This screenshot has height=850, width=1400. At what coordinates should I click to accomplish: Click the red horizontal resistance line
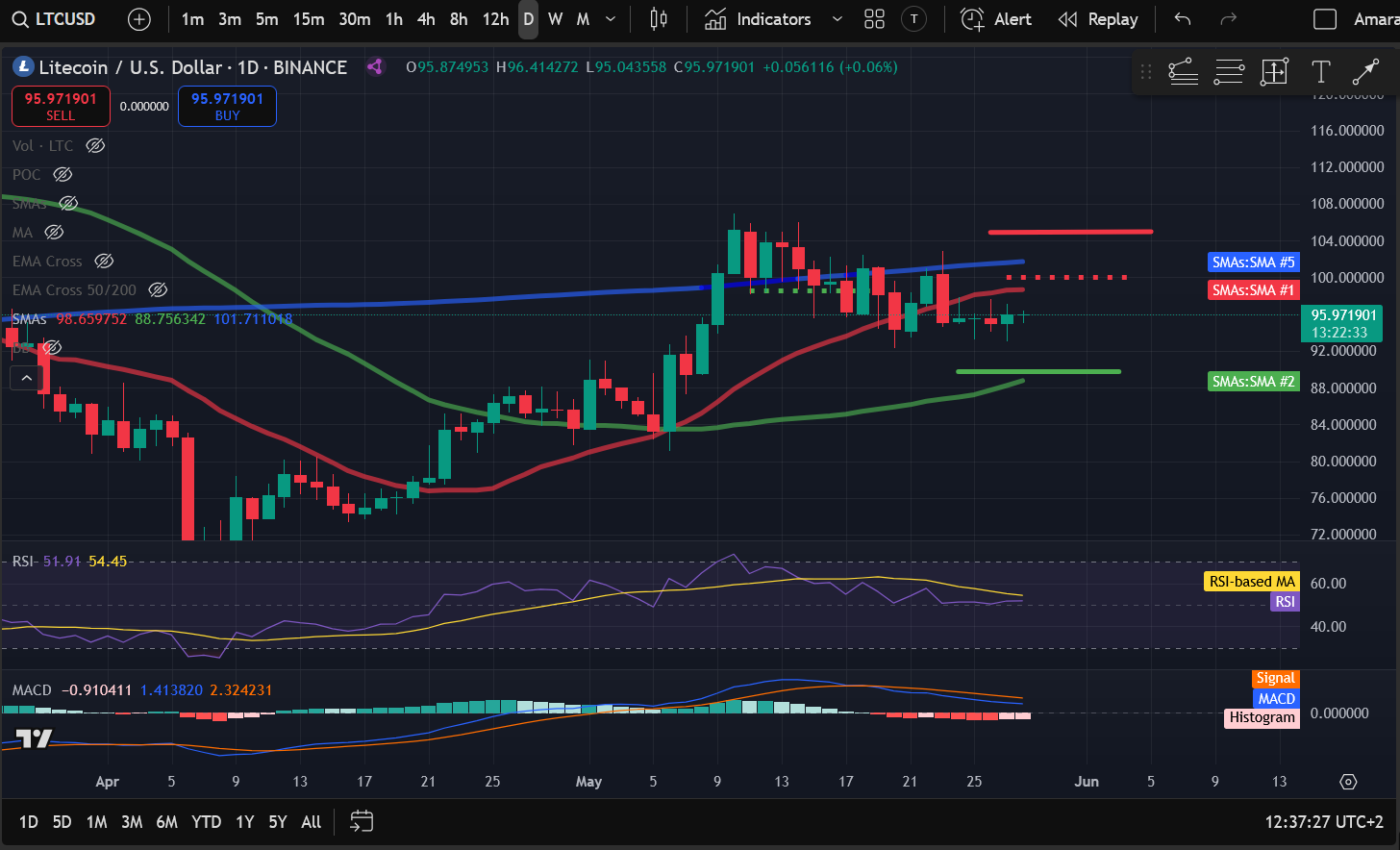coord(1069,232)
